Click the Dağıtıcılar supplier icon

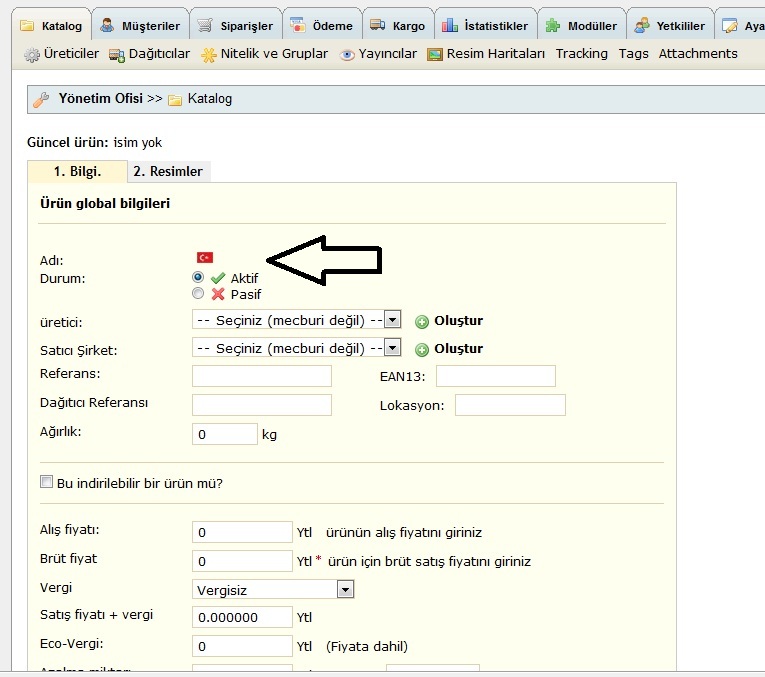(117, 56)
